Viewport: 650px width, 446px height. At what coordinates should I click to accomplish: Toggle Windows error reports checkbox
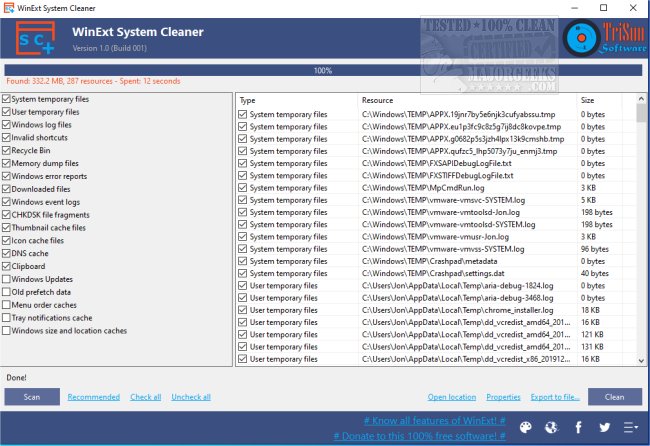pyautogui.click(x=6, y=176)
